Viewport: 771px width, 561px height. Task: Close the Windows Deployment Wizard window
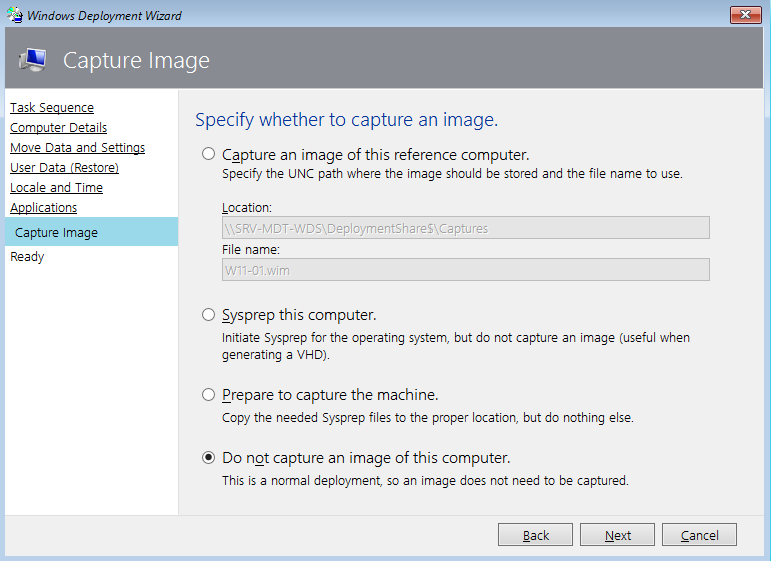coord(745,15)
